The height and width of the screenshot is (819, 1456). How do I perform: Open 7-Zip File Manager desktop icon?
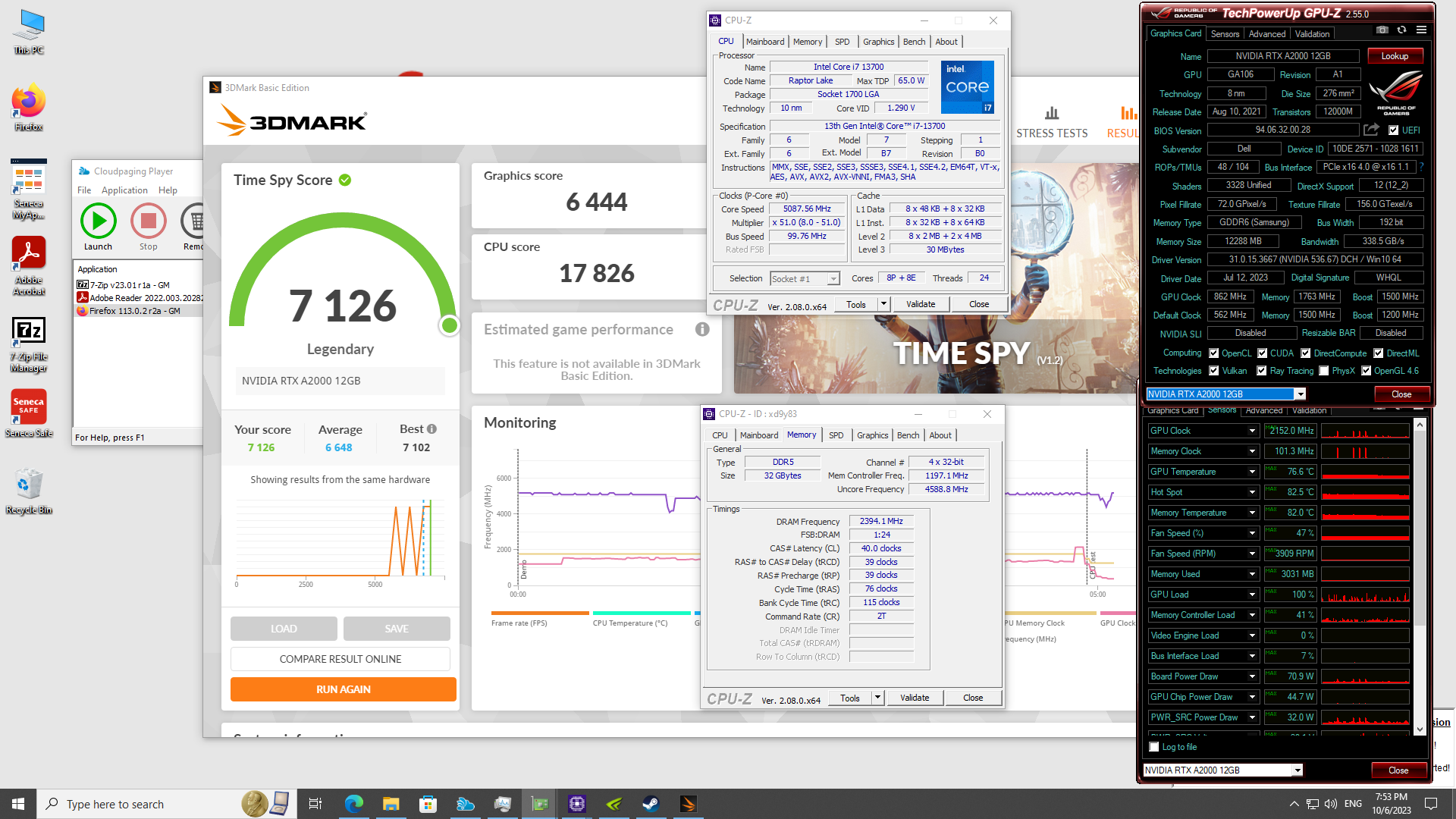pyautogui.click(x=29, y=344)
